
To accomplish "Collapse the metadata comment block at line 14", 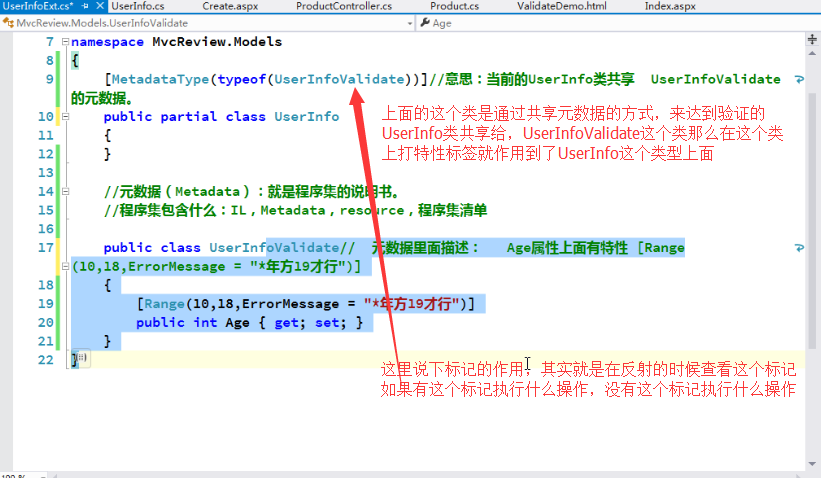I will 65,191.
